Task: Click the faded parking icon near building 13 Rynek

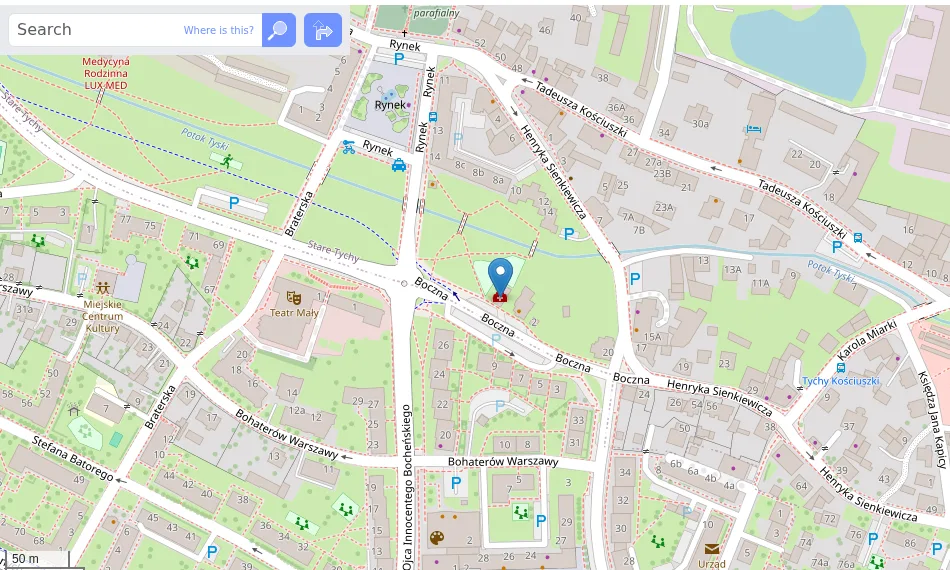Action: point(457,139)
